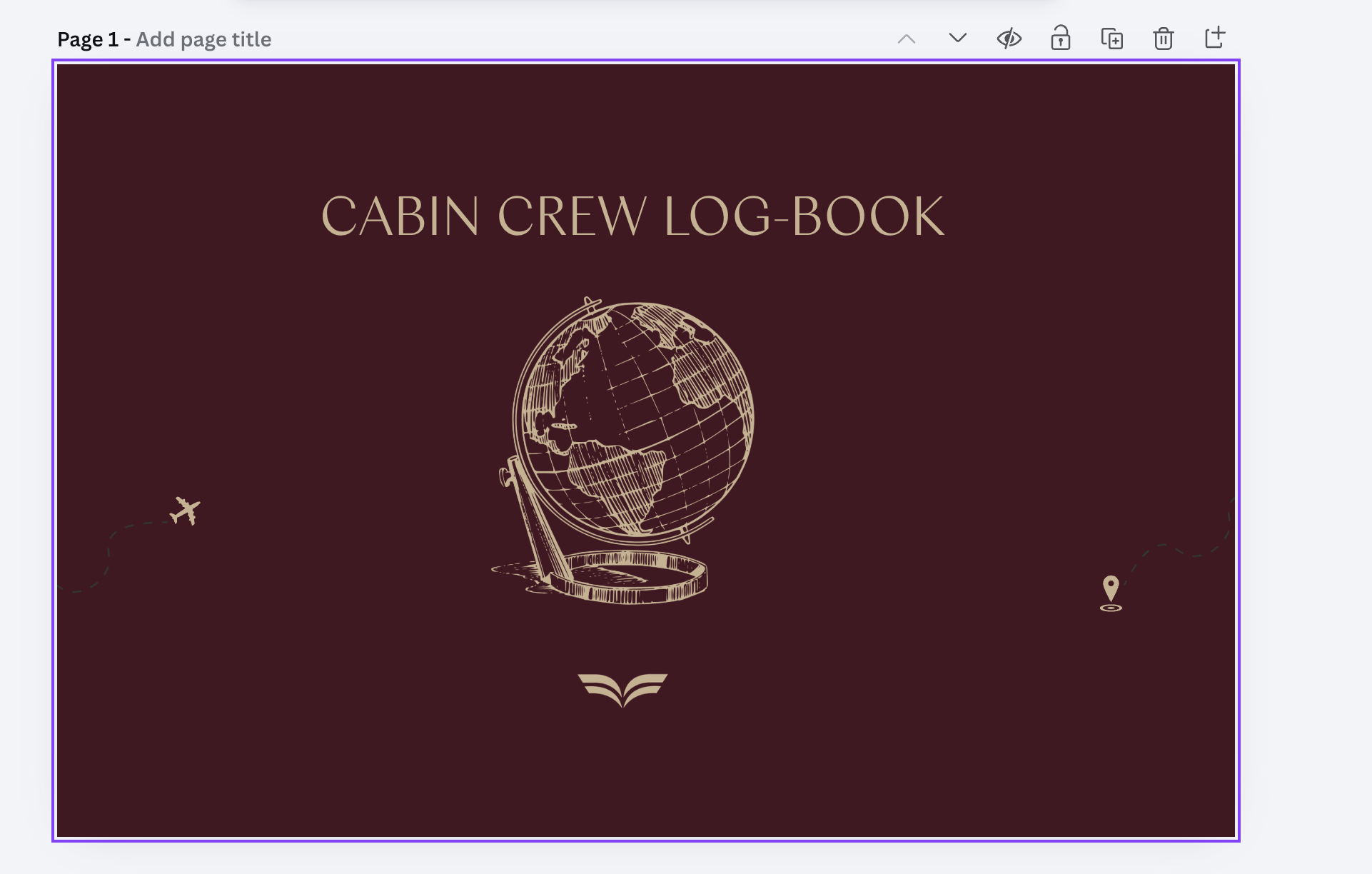1372x874 pixels.
Task: Select the globe illustration
Action: click(622, 450)
